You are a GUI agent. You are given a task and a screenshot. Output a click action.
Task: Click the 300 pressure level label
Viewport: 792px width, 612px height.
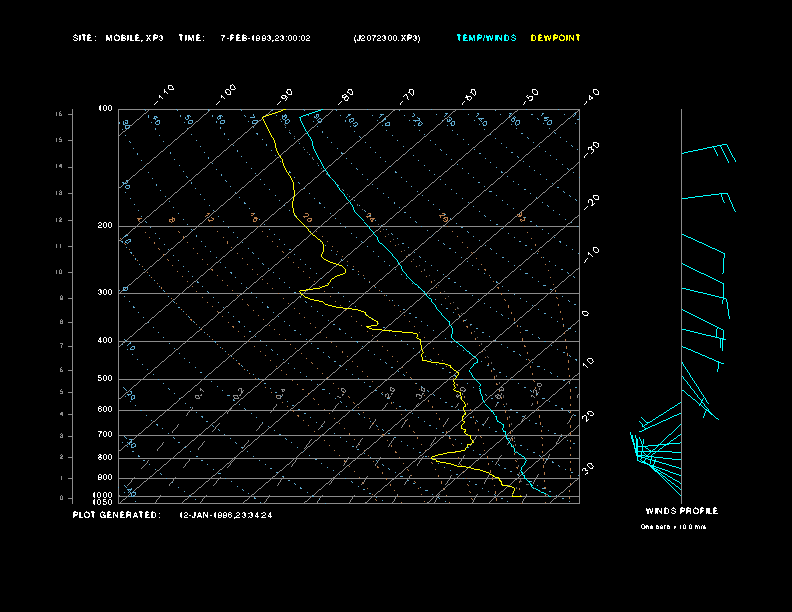click(105, 292)
